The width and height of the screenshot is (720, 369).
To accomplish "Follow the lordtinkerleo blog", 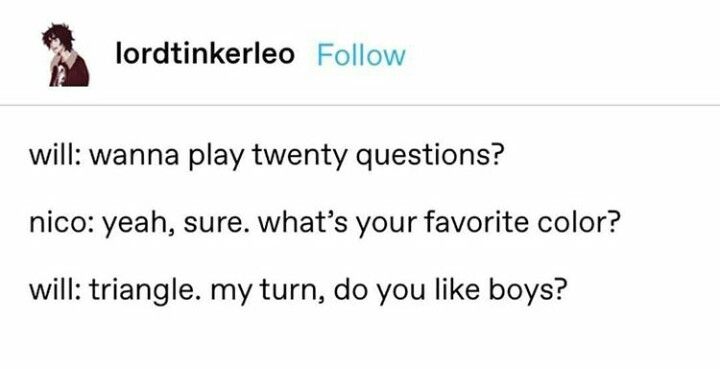I will pos(361,56).
